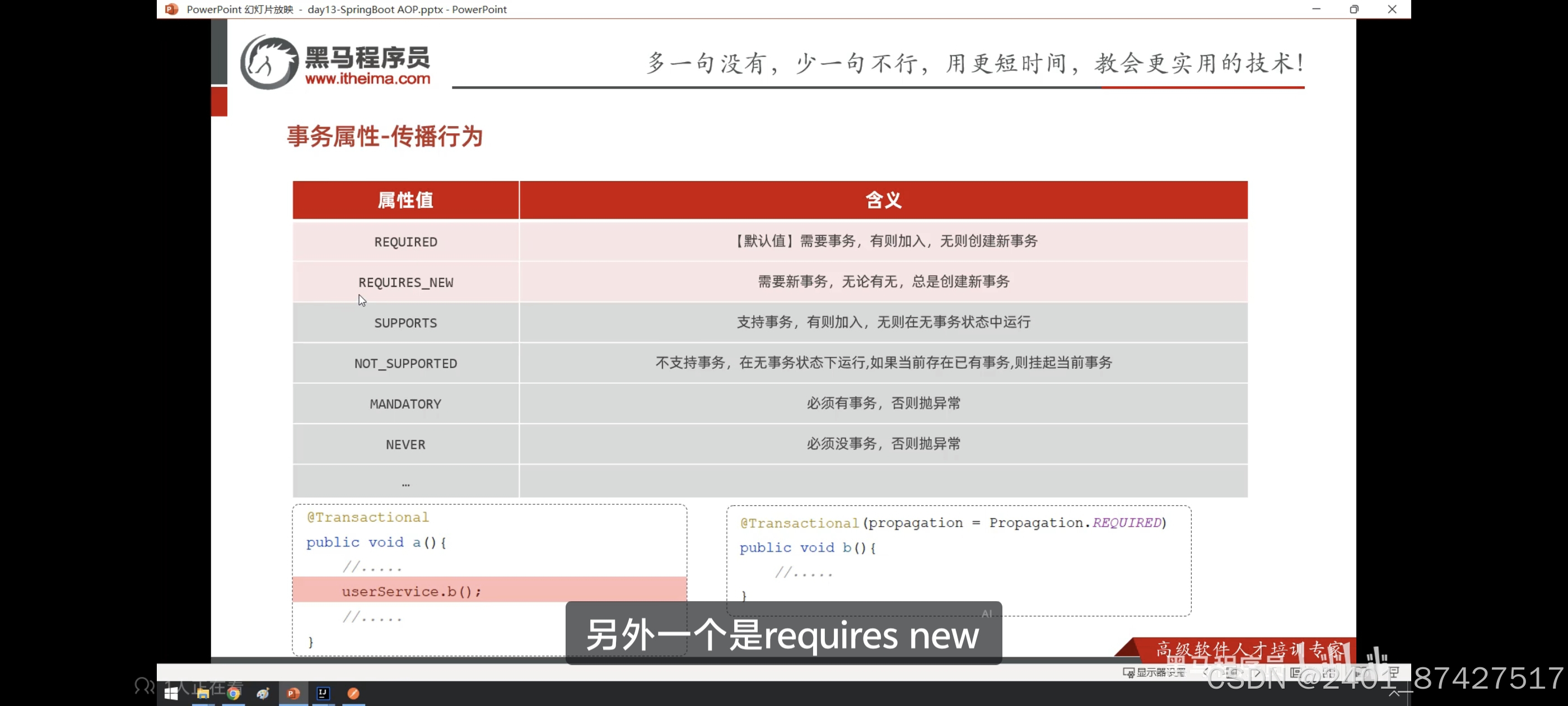Image resolution: width=1568 pixels, height=706 pixels.
Task: Click the NOT_SUPPORTED row in the table
Action: [405, 364]
